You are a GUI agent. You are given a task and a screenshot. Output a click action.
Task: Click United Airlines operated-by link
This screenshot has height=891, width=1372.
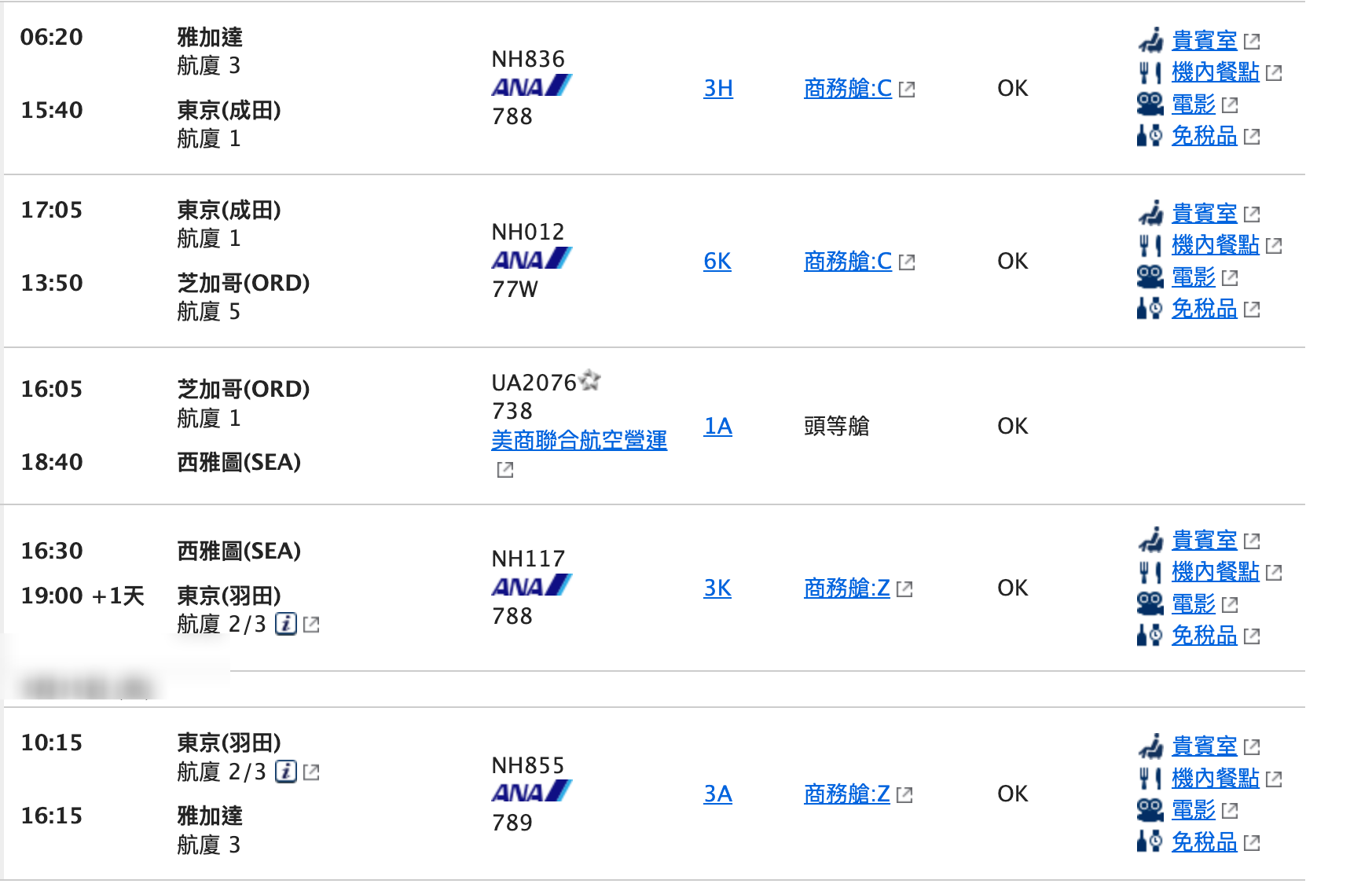tap(579, 440)
